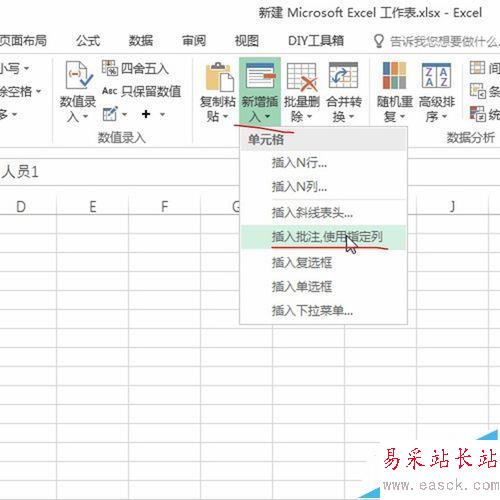The height and width of the screenshot is (500, 500).
Task: Open the 审阅 ribbon tab
Action: pyautogui.click(x=194, y=41)
